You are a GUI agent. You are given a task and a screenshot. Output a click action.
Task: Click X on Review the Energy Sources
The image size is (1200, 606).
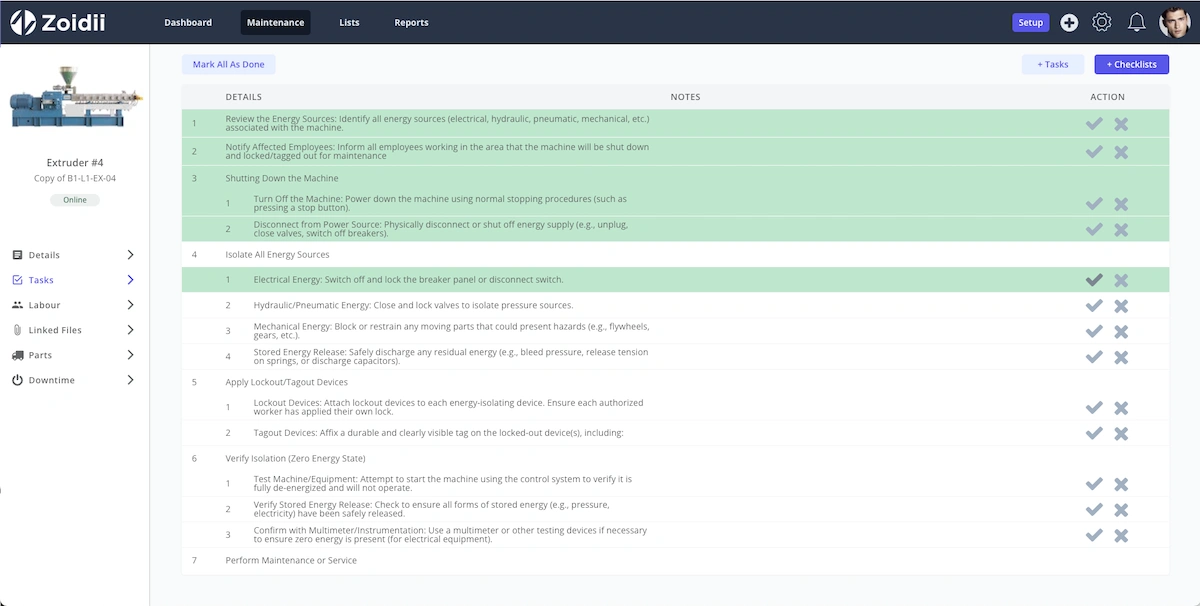(x=1121, y=124)
